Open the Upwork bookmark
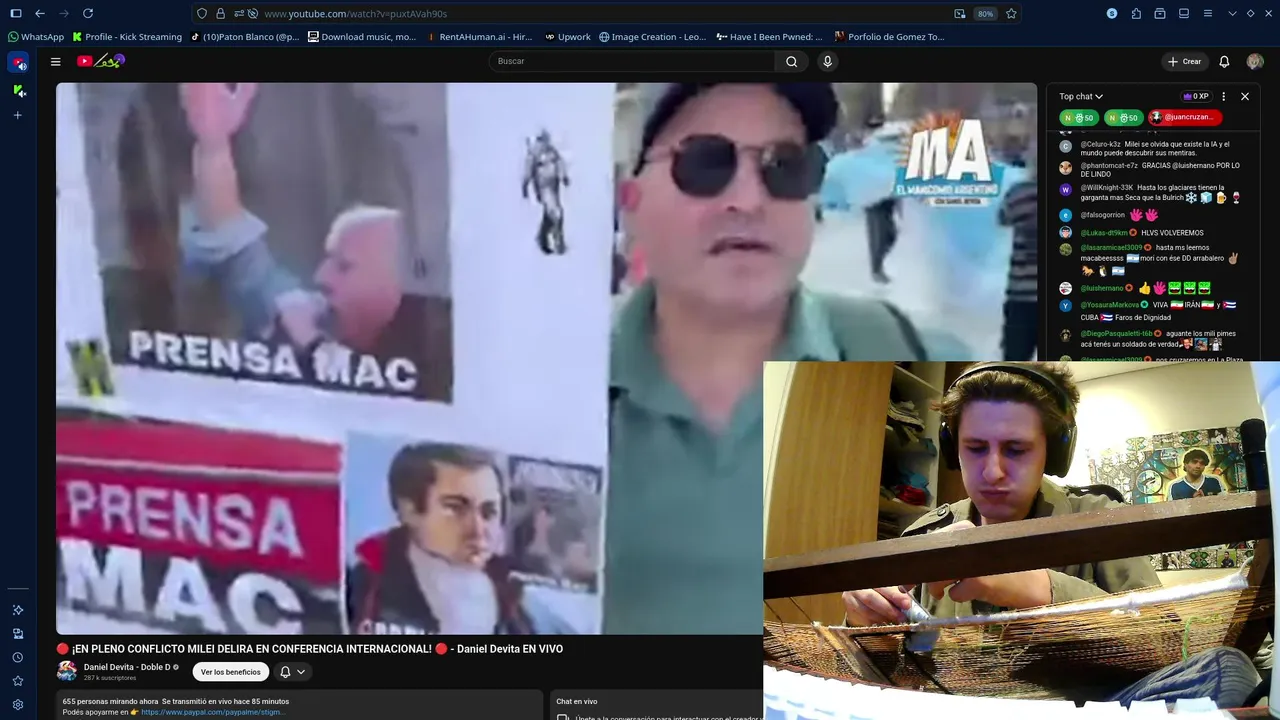 click(568, 37)
